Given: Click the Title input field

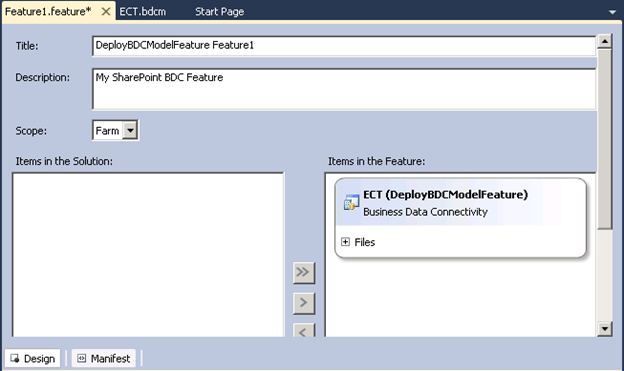Looking at the screenshot, I should point(344,46).
